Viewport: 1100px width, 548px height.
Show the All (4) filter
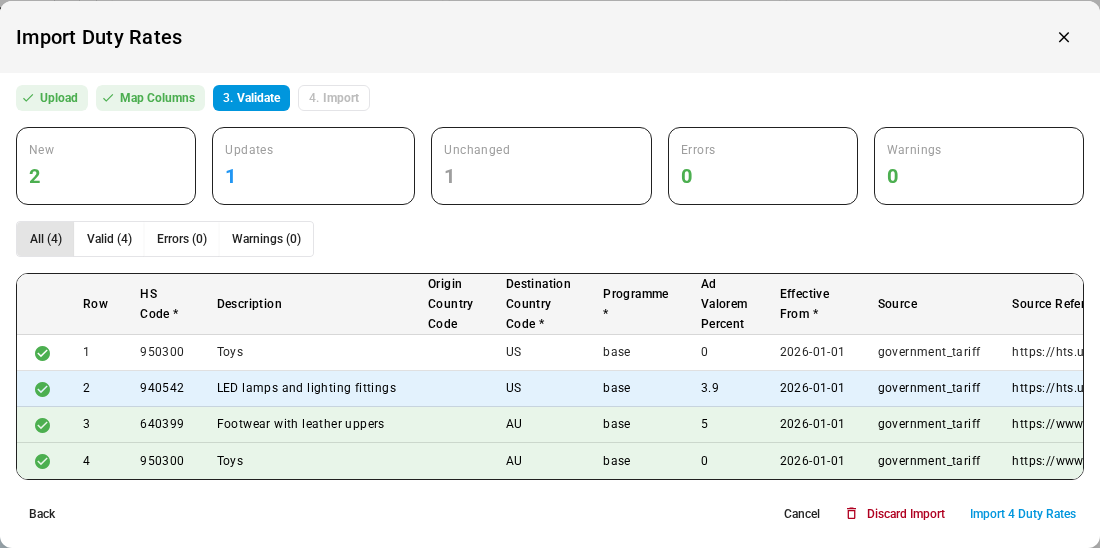[x=46, y=239]
